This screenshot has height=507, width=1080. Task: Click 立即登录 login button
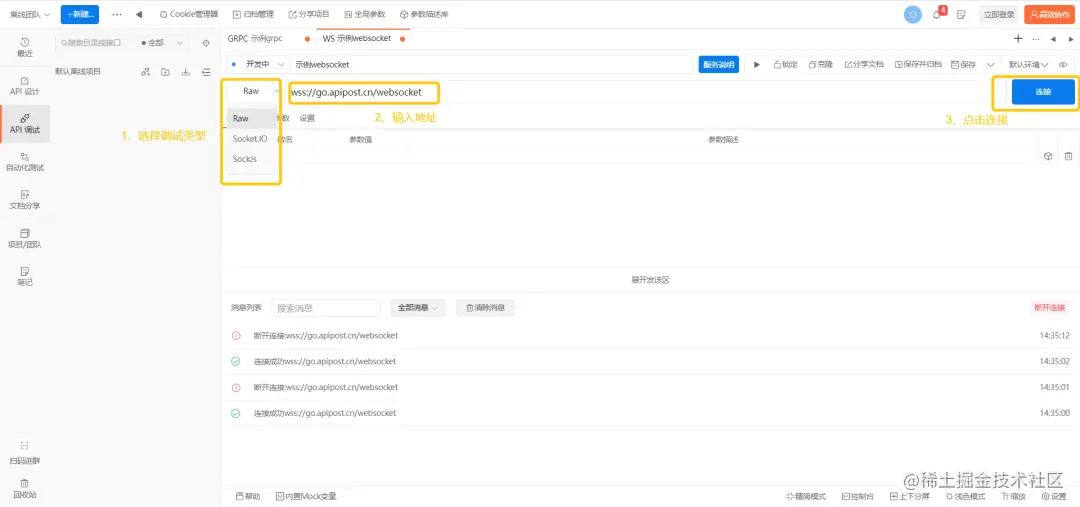point(999,14)
